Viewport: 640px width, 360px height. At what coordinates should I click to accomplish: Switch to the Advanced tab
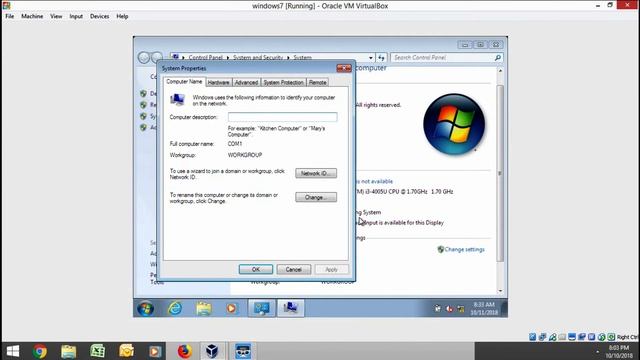tap(246, 82)
